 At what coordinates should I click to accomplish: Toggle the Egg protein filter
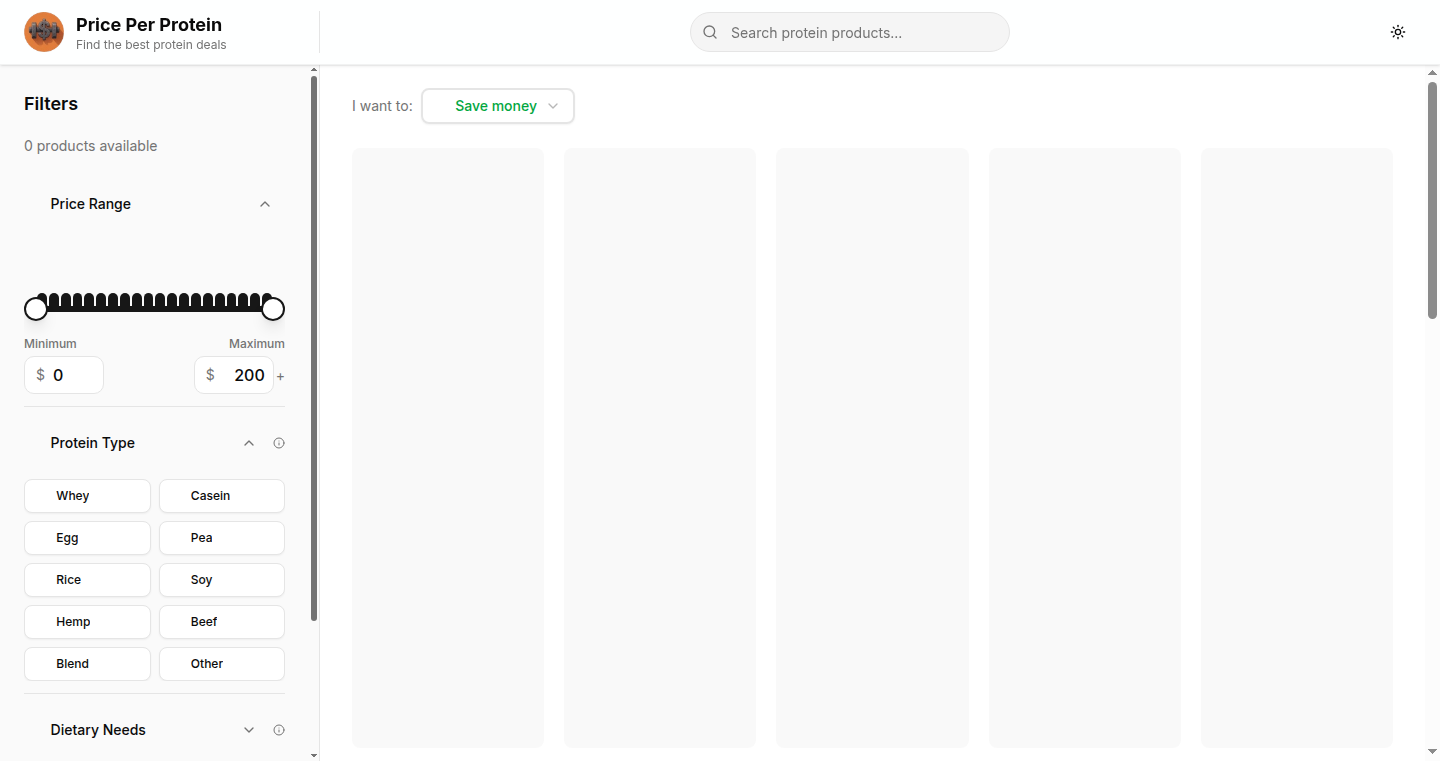pyautogui.click(x=87, y=538)
